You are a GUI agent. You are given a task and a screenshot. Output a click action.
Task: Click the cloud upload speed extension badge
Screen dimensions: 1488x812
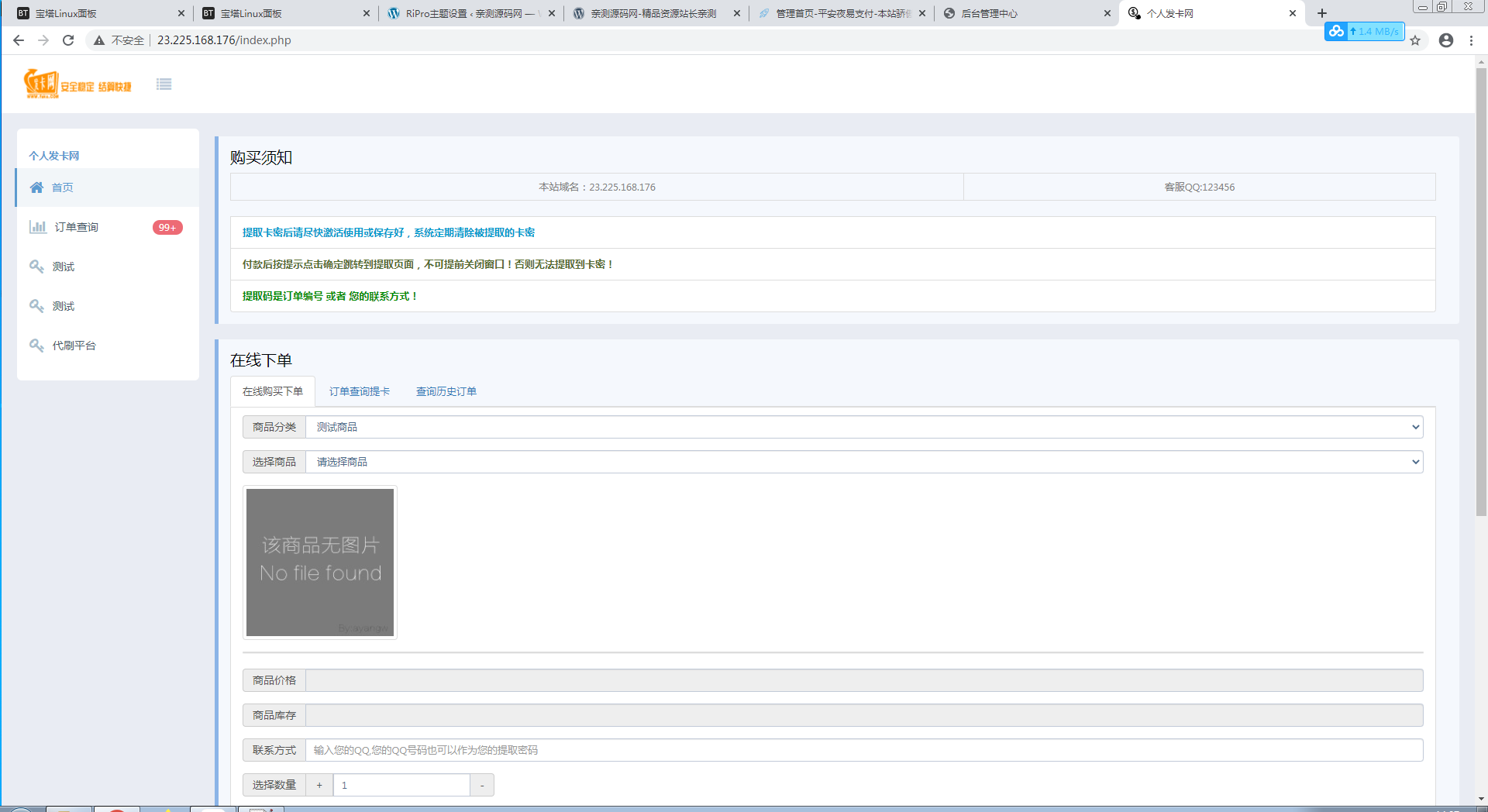(x=1364, y=31)
